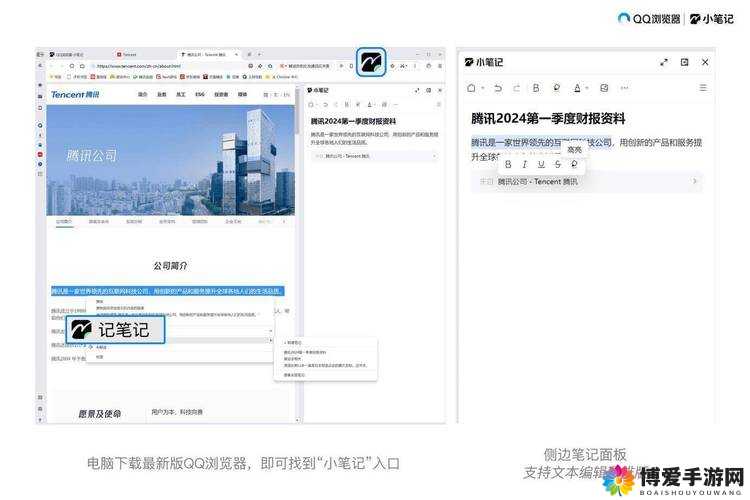Insert image via 小笔记 toolbar picture icon
750x500 pixels.
(604, 88)
